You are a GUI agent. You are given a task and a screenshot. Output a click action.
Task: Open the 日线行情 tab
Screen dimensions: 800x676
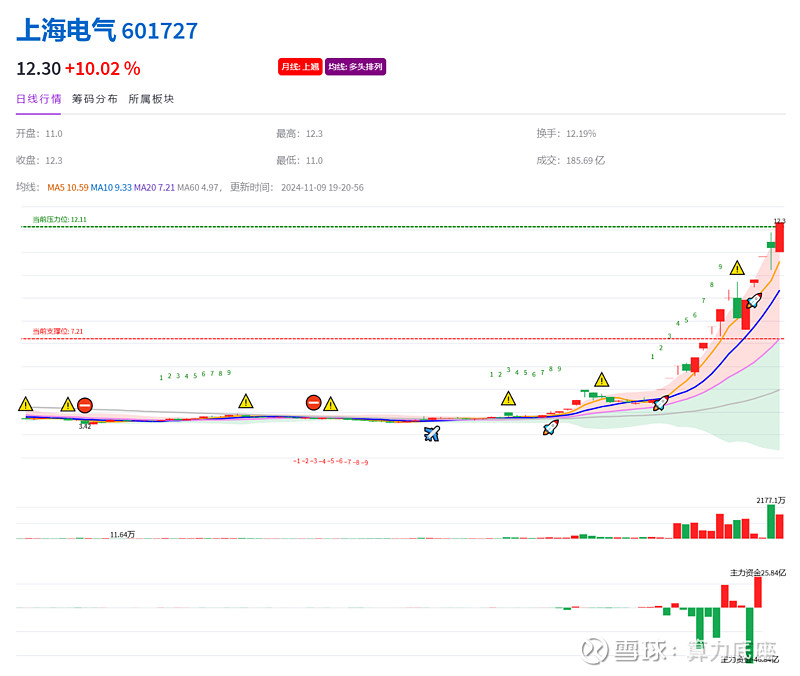[x=39, y=99]
